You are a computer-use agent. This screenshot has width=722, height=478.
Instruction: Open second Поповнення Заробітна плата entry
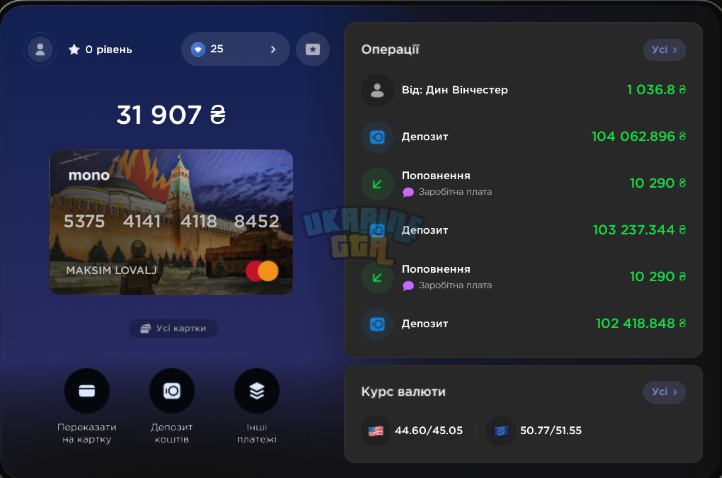pyautogui.click(x=524, y=277)
